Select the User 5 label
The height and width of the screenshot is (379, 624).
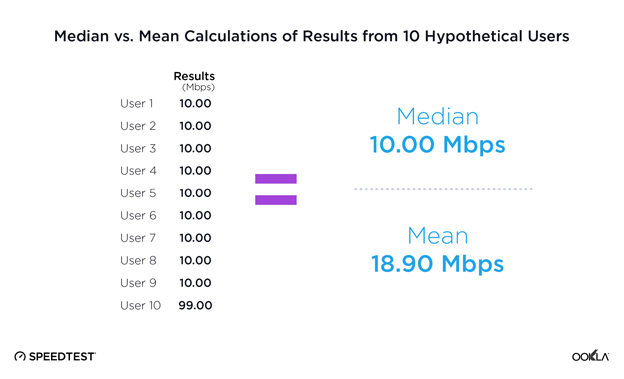point(138,193)
